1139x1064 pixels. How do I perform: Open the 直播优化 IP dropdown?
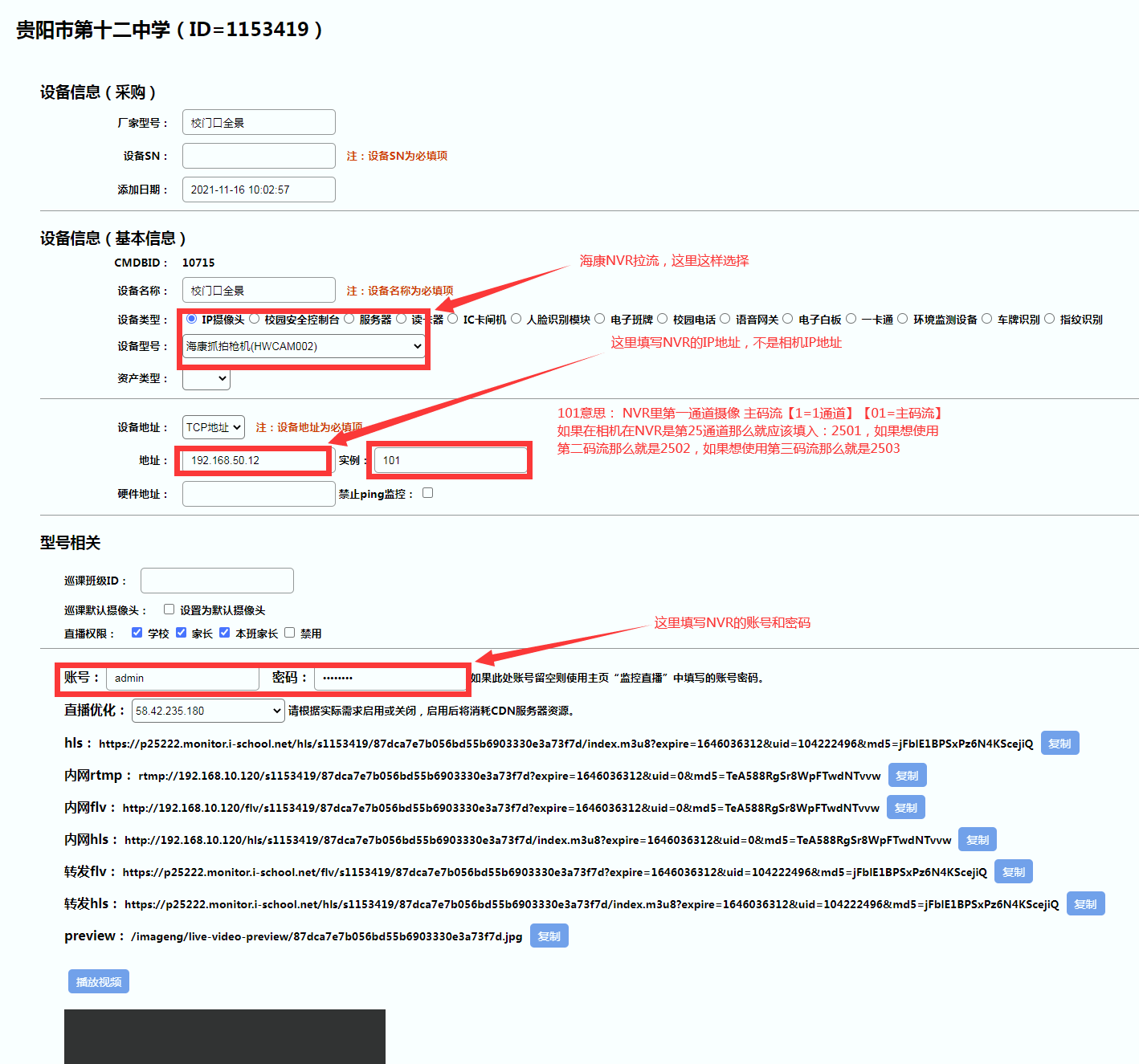point(208,711)
